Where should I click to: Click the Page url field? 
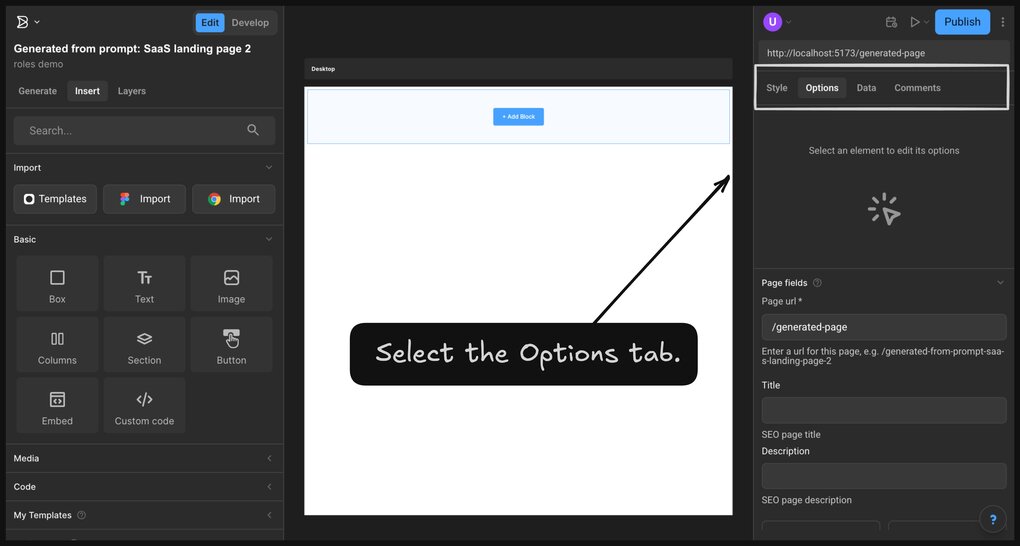pyautogui.click(x=884, y=327)
